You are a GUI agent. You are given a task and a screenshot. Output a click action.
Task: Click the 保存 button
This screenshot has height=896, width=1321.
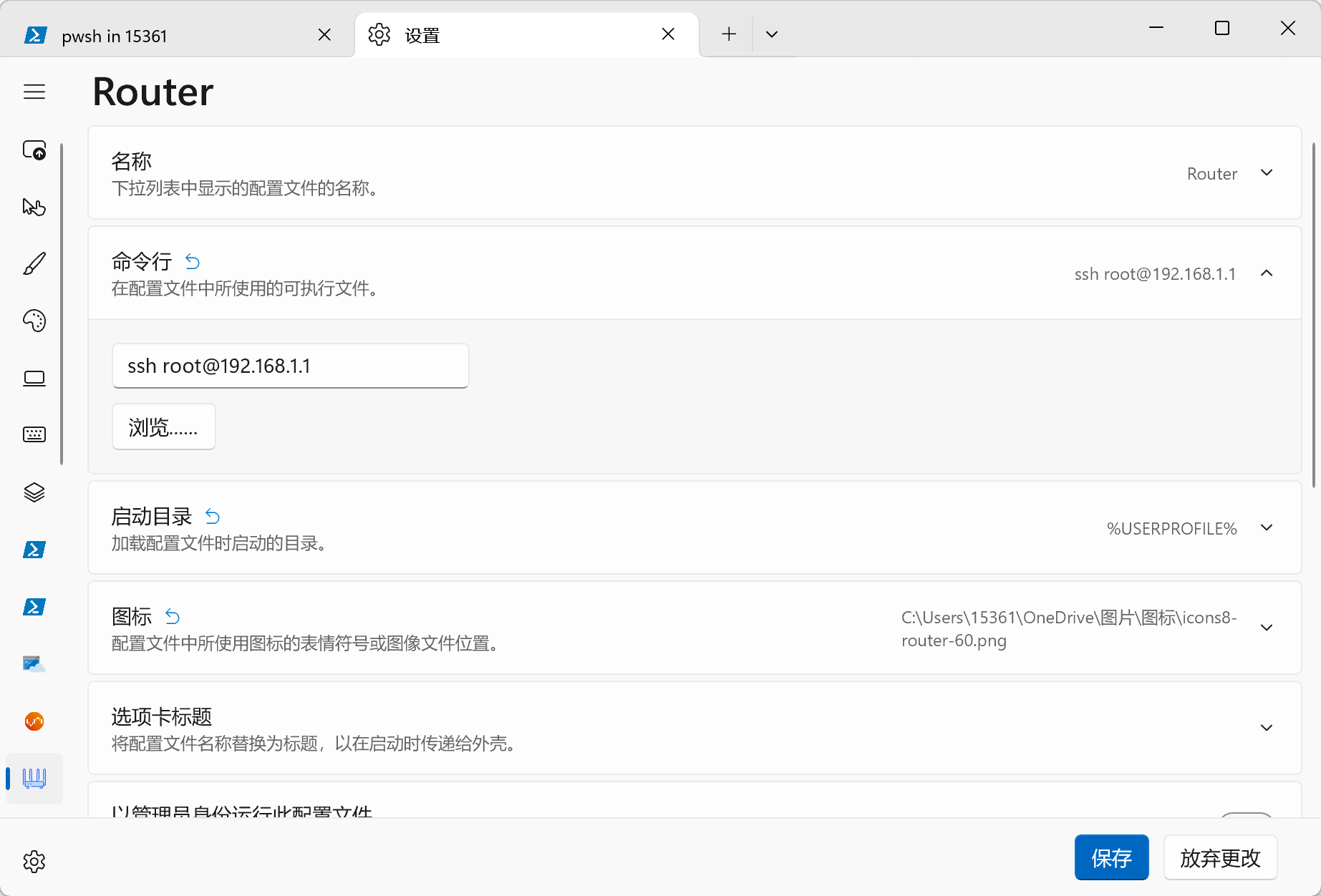pyautogui.click(x=1111, y=857)
